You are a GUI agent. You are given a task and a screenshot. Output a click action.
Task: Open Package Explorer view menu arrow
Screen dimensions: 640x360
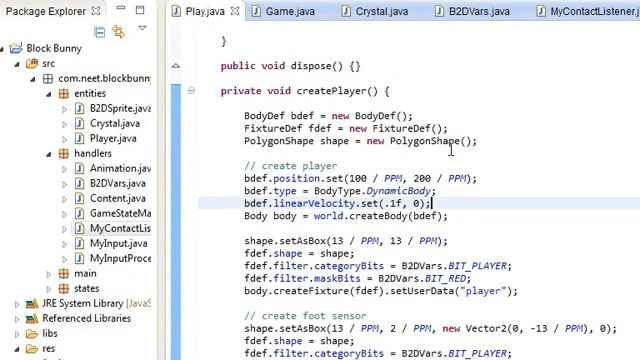(142, 28)
